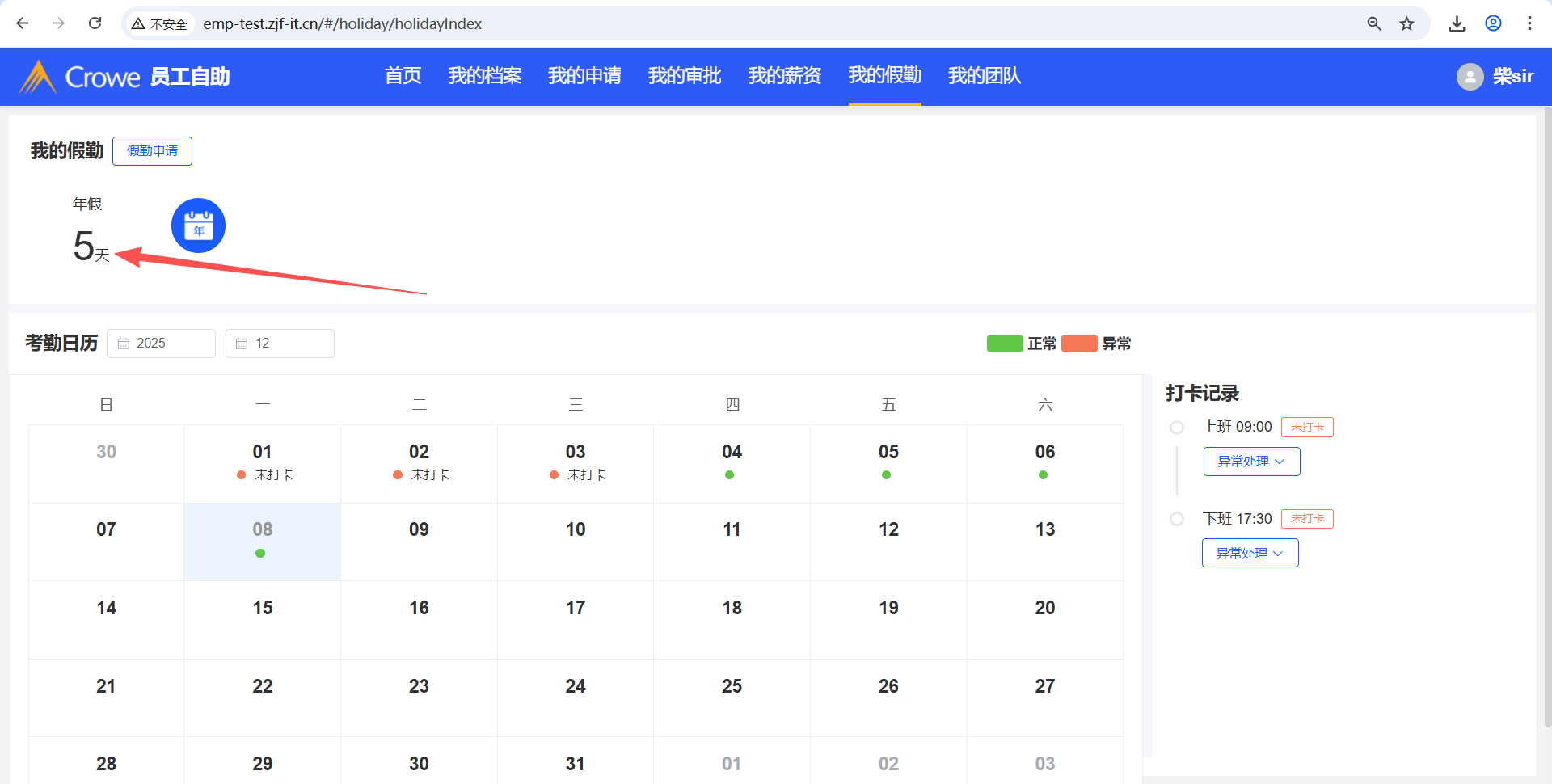The image size is (1552, 784).
Task: Expand 异常处理 dropdown under 下班 17:30
Action: tap(1250, 554)
